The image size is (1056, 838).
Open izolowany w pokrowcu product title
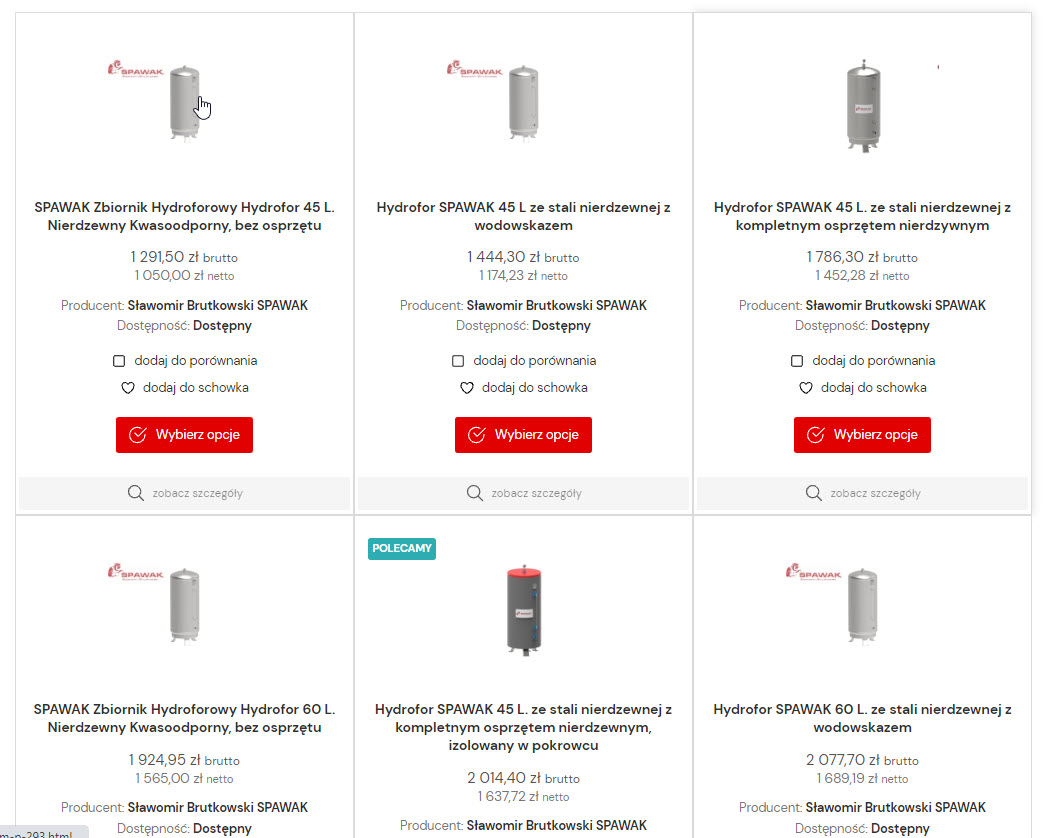(523, 727)
